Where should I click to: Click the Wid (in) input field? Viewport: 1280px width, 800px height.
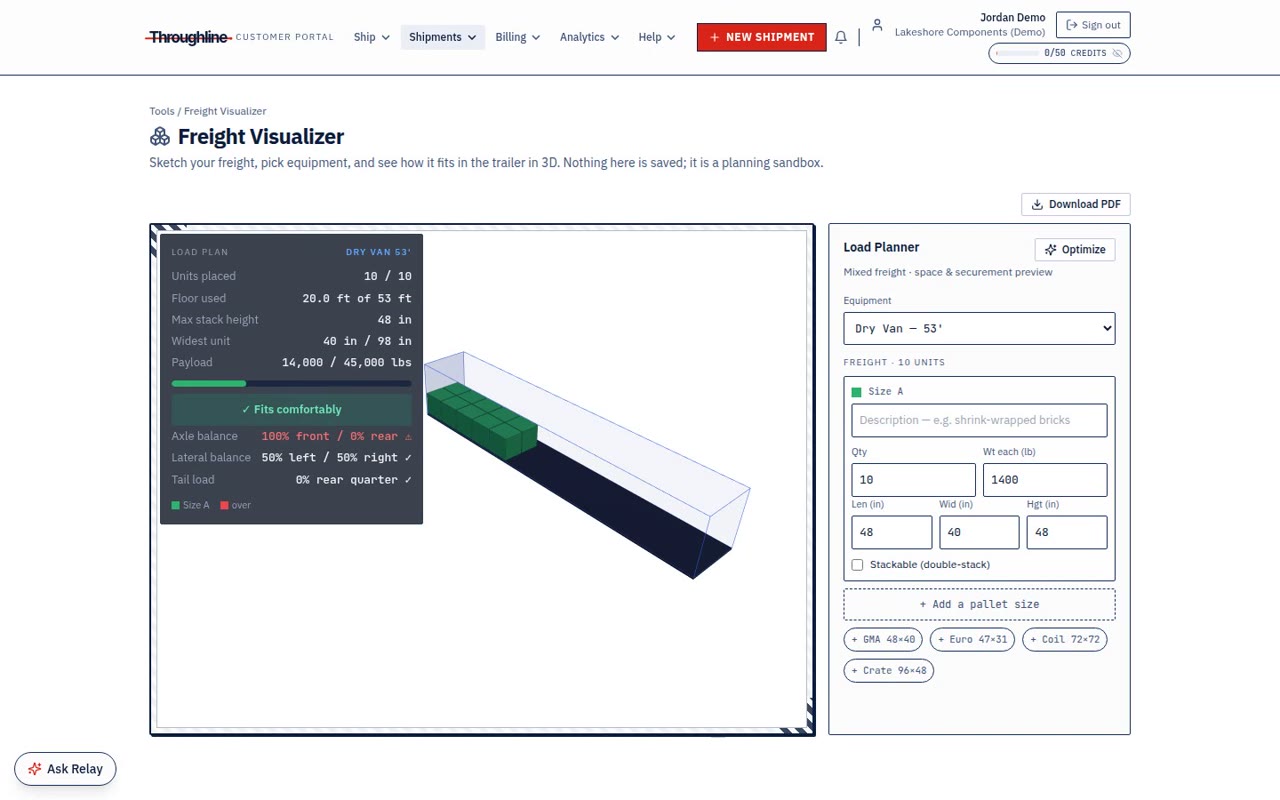pos(979,532)
